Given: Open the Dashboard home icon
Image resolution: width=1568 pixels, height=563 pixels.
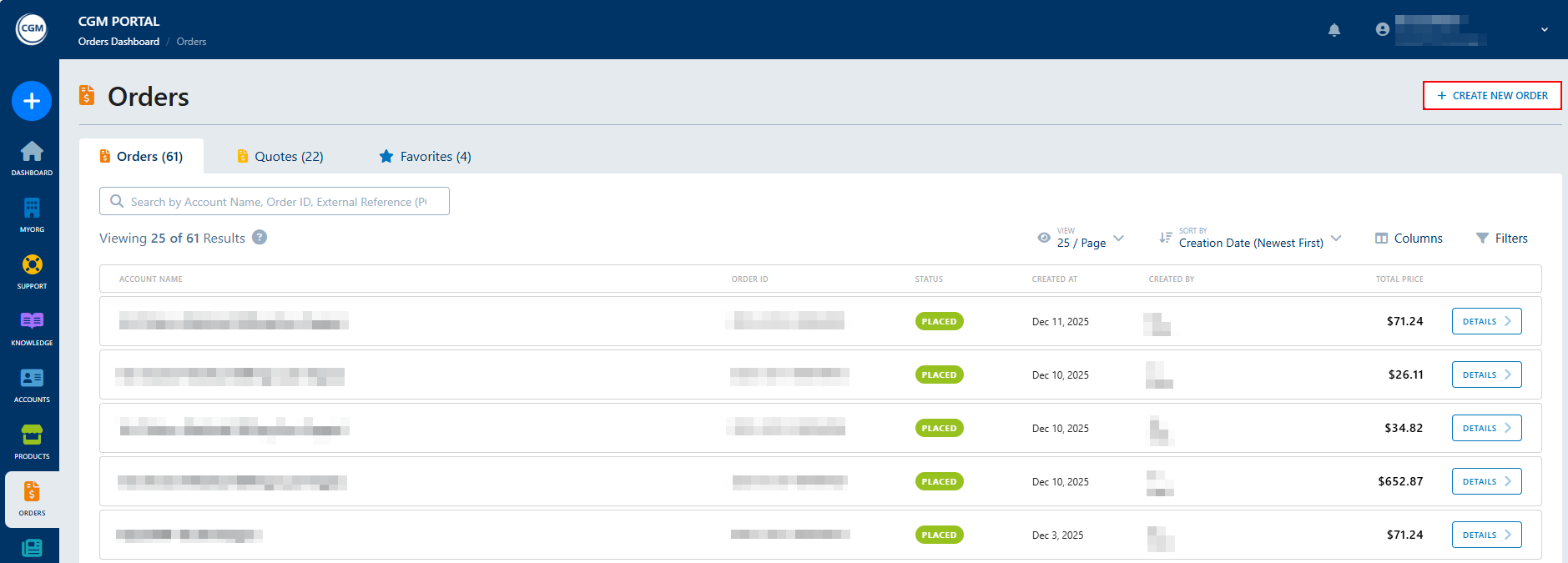Looking at the screenshot, I should 32,153.
